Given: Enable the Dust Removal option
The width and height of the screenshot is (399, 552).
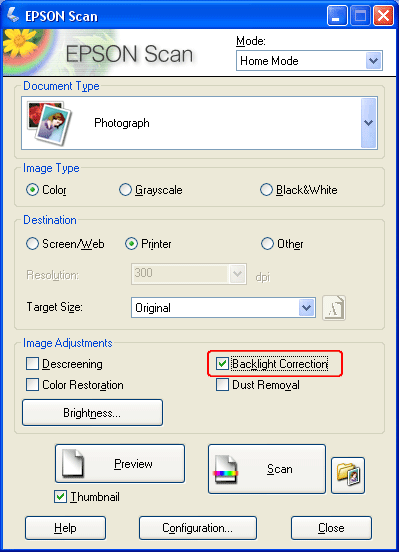Looking at the screenshot, I should [223, 384].
